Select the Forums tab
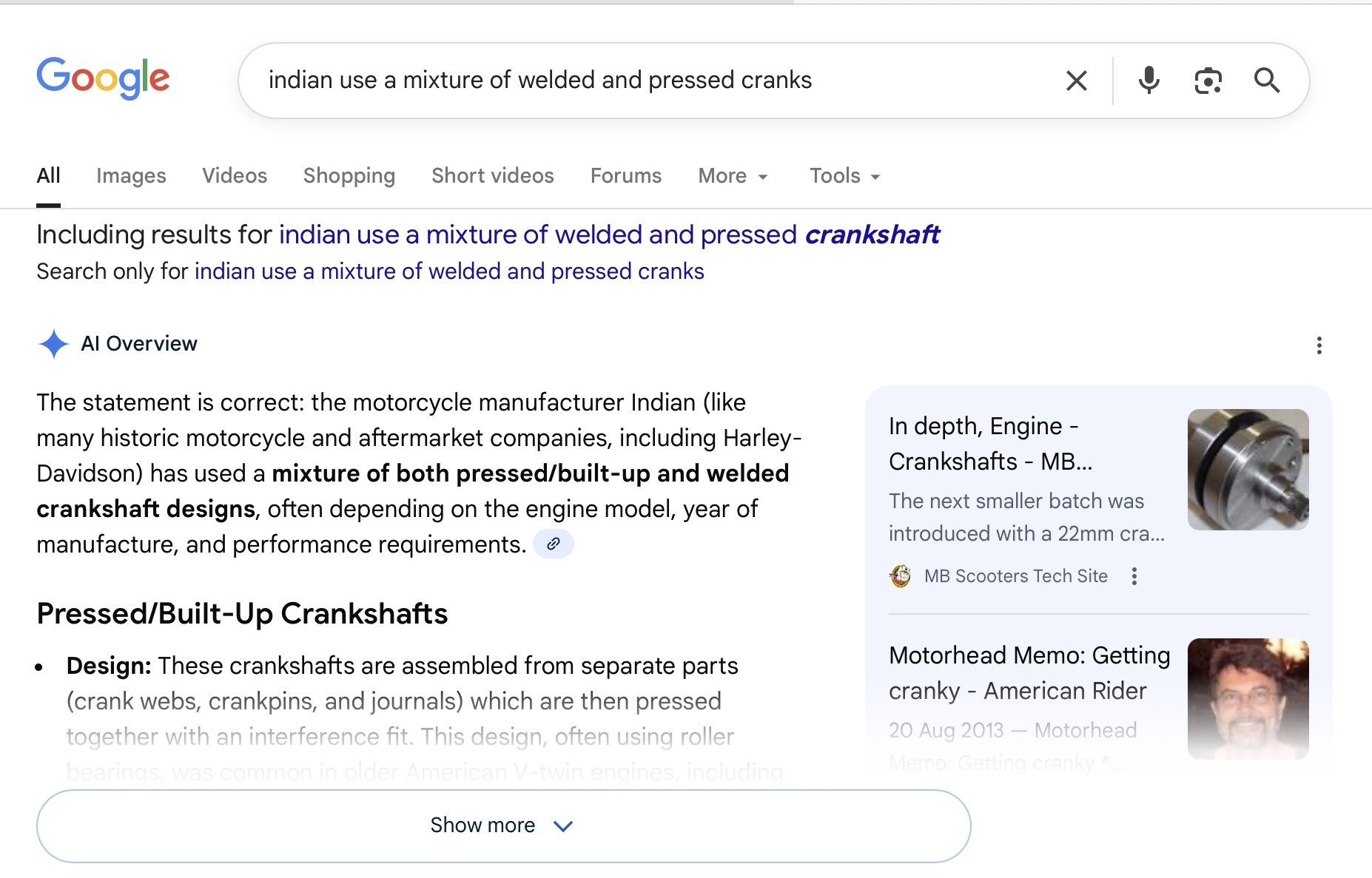Viewport: 1372px width, 878px height. point(626,176)
